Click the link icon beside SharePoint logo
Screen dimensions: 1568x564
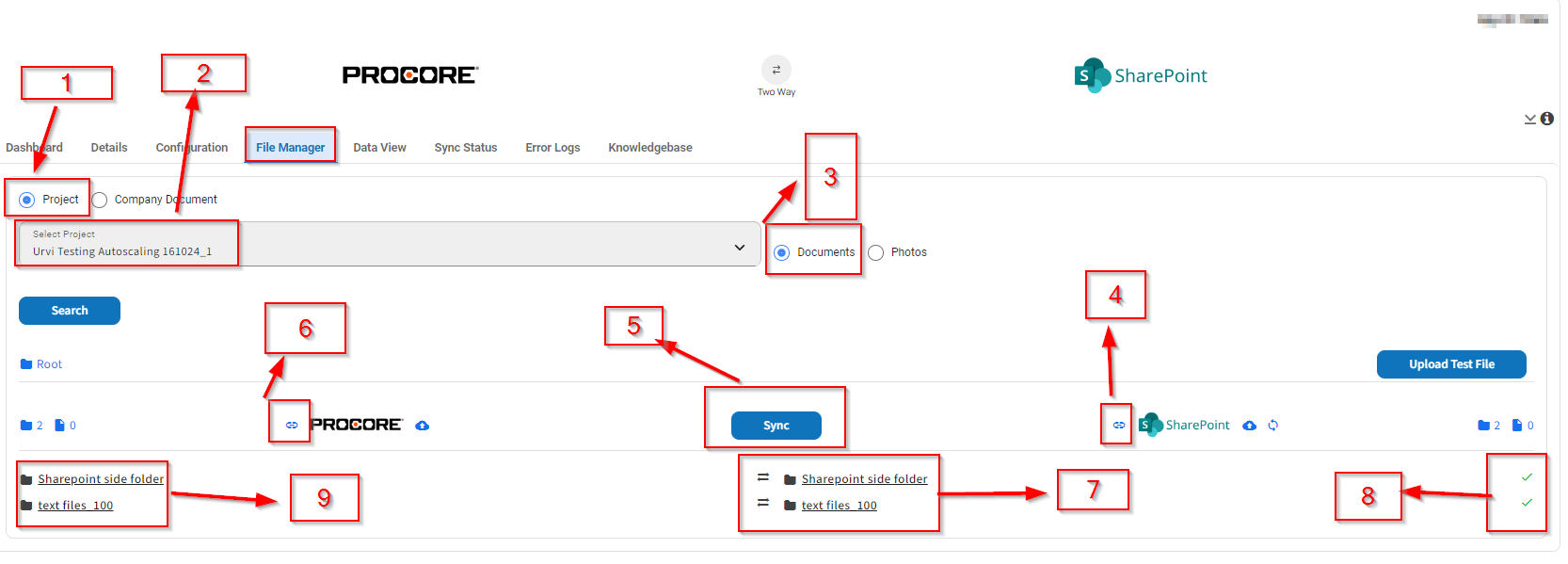click(x=1119, y=426)
